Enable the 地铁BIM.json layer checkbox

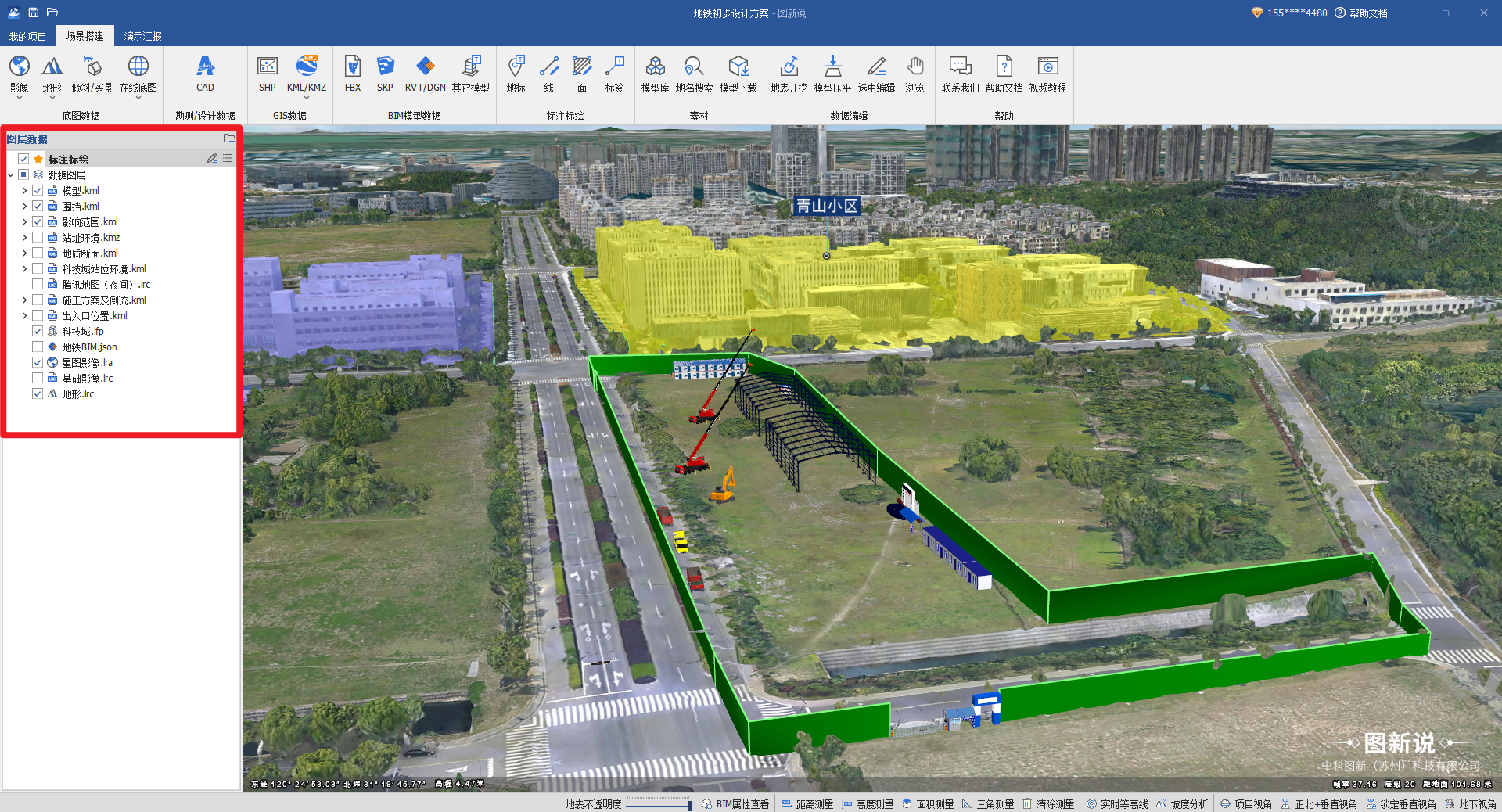(38, 347)
